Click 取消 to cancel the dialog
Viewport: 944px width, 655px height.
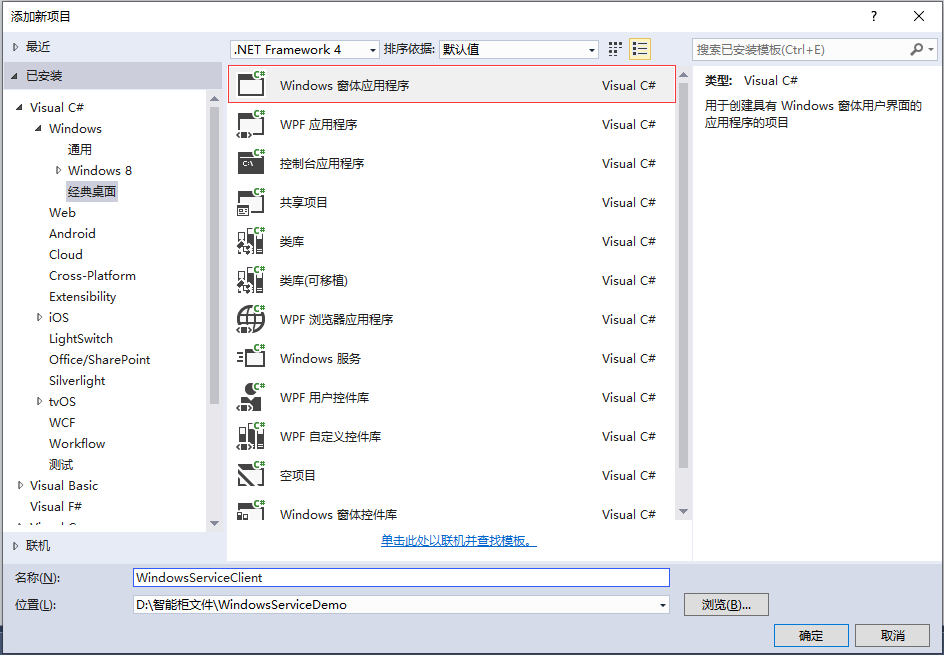click(892, 635)
